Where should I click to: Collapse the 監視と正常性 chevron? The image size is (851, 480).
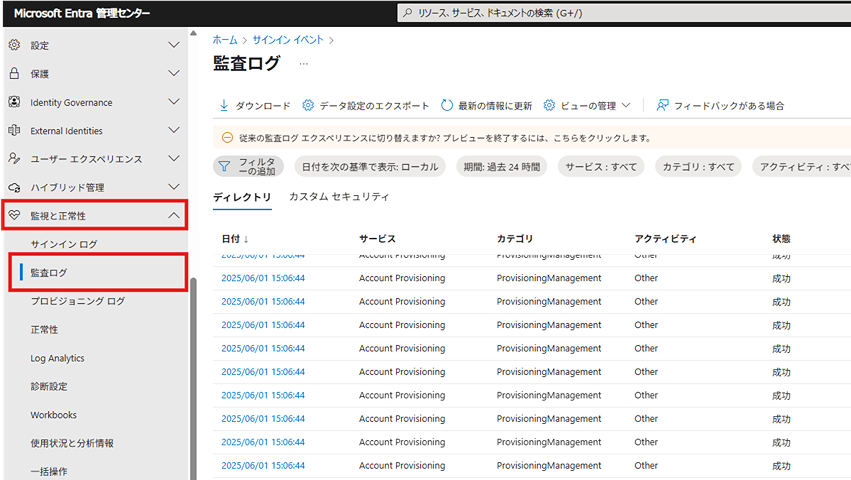[174, 216]
